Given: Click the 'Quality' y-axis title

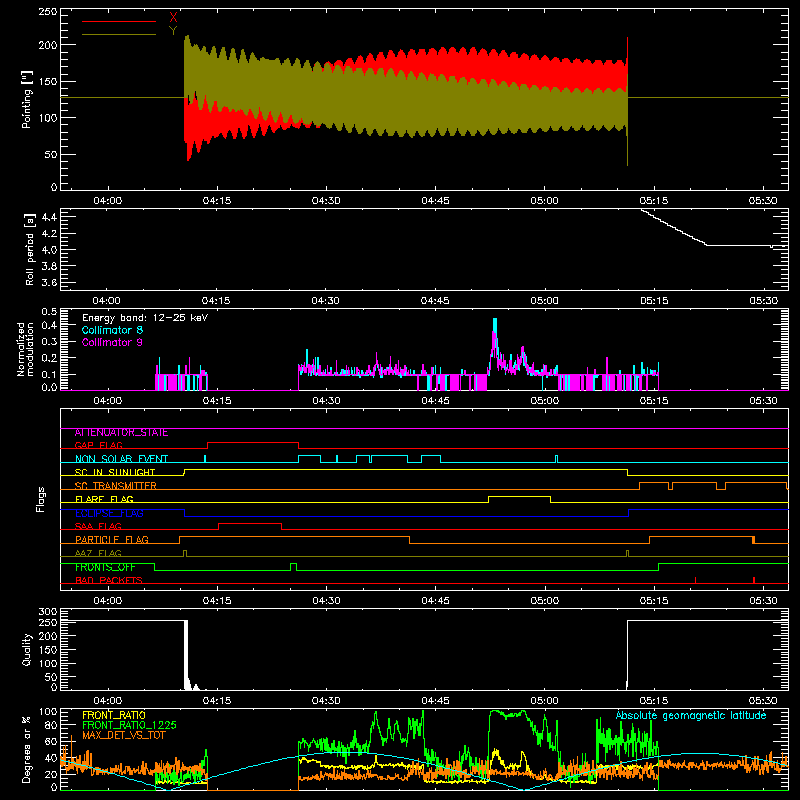Looking at the screenshot, I should [27, 649].
